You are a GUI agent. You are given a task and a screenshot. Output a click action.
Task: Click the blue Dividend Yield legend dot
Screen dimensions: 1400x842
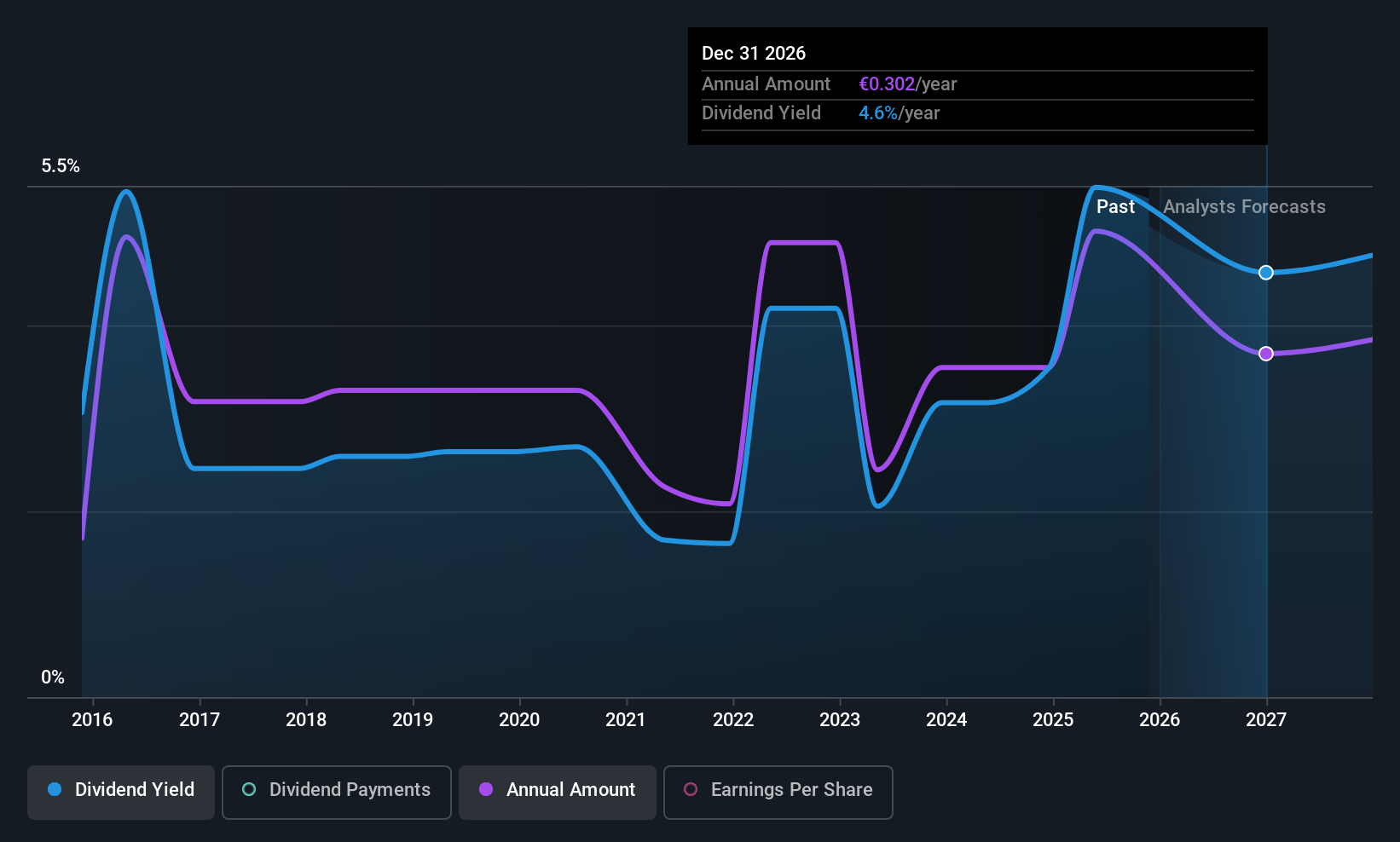tap(54, 790)
